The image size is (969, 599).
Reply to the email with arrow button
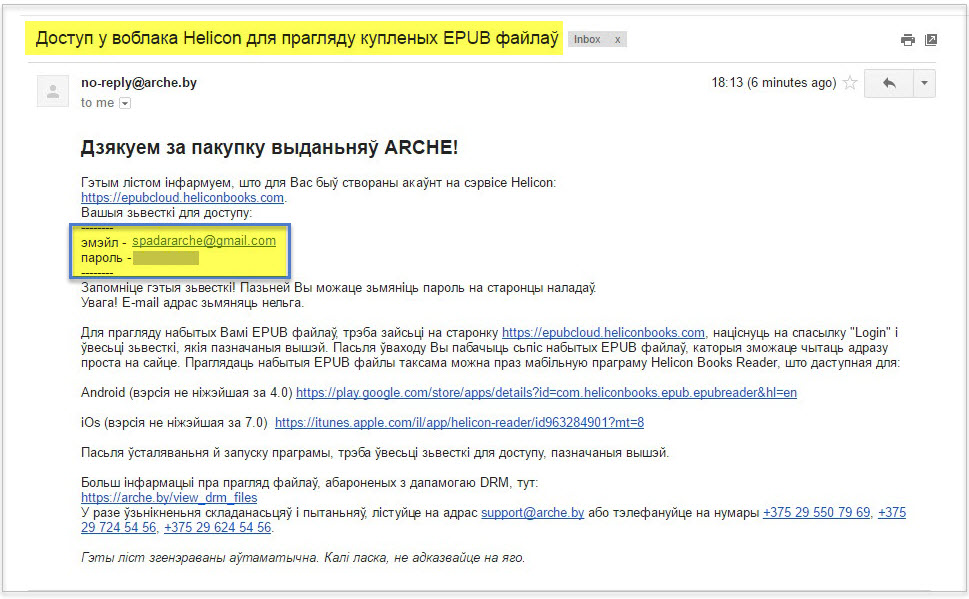tap(889, 83)
